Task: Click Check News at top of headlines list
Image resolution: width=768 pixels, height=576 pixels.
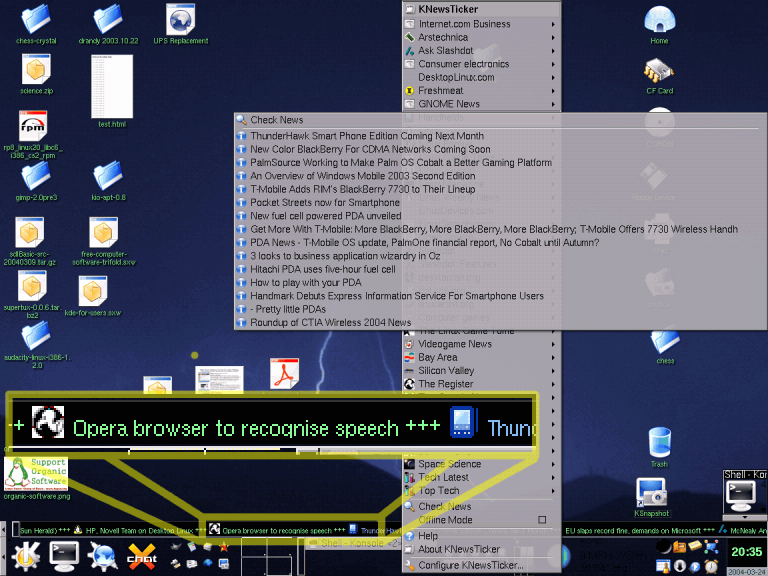Action: pyautogui.click(x=277, y=120)
